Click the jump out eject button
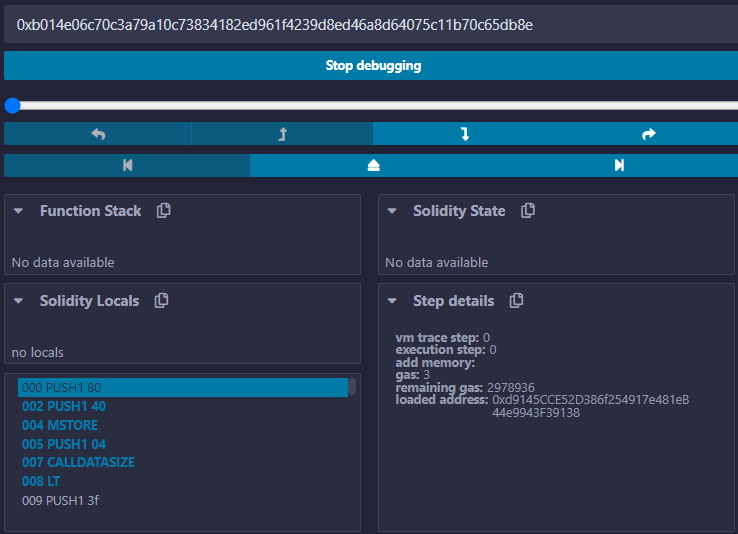This screenshot has height=534, width=738. (x=373, y=165)
